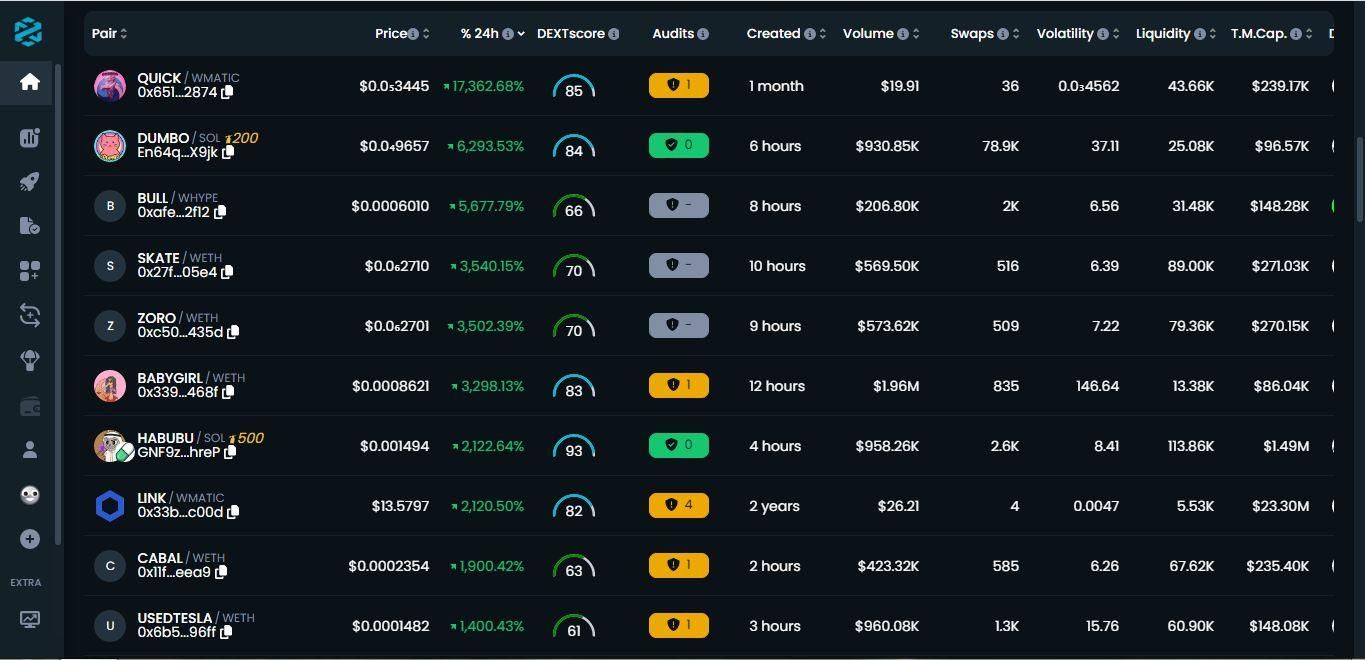1365x660 pixels.
Task: Show info for the Liquidity column
Action: (1199, 34)
